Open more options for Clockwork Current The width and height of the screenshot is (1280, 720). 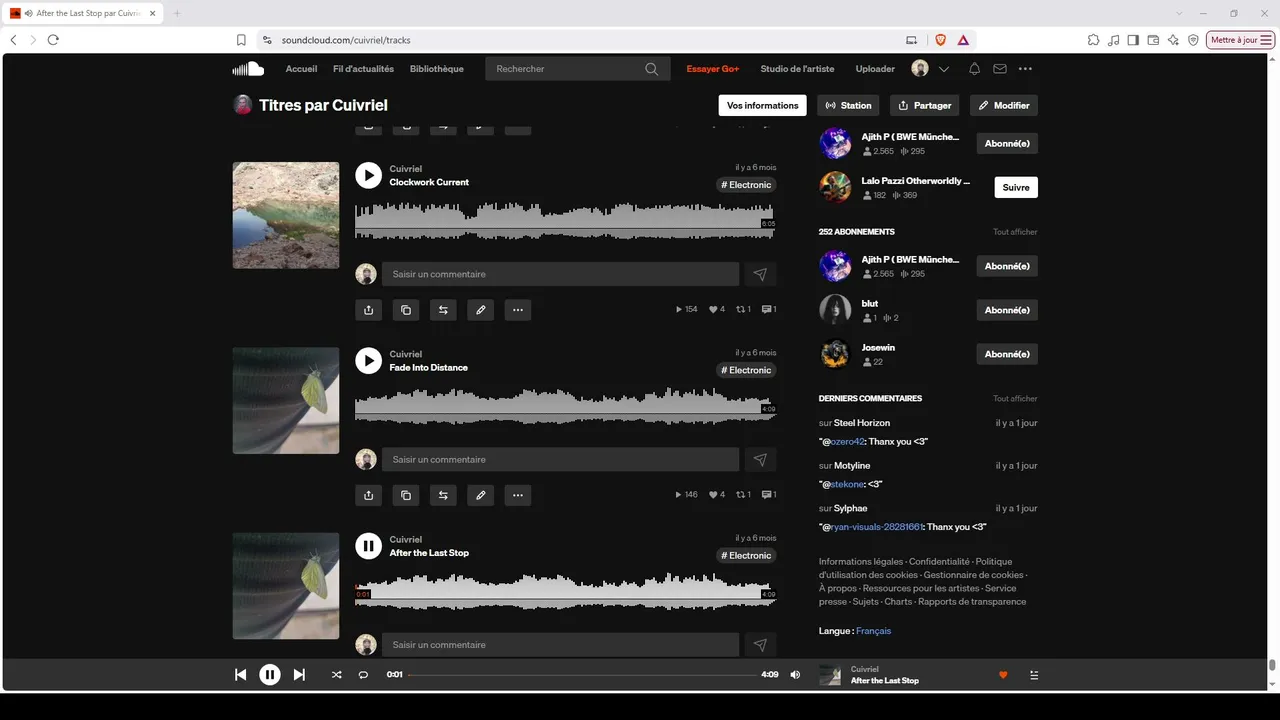[517, 310]
